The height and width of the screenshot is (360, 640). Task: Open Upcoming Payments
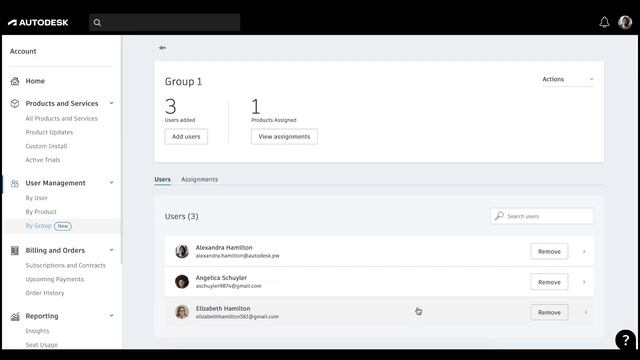(x=54, y=279)
